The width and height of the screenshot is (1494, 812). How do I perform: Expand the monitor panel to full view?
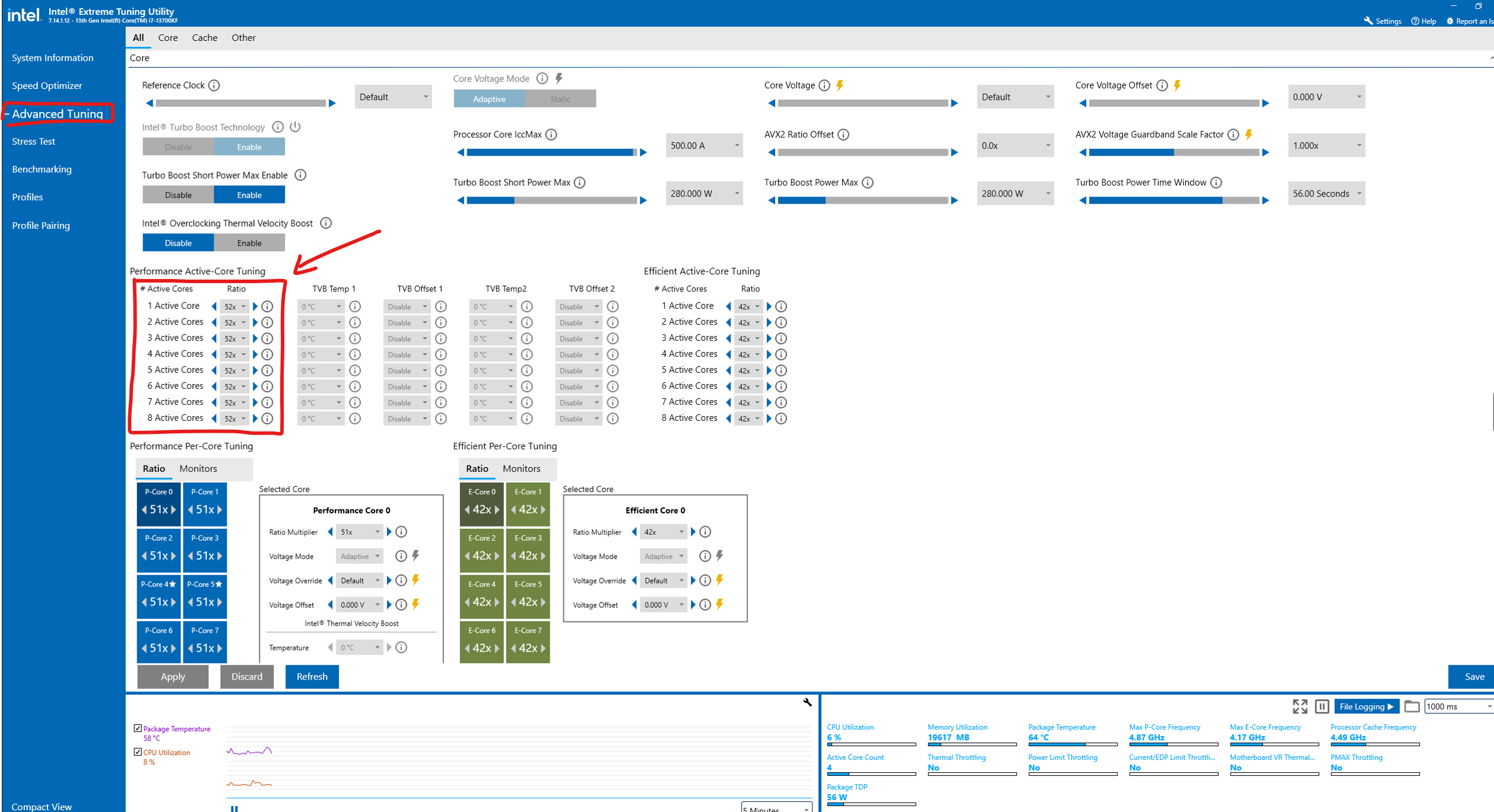point(1300,706)
